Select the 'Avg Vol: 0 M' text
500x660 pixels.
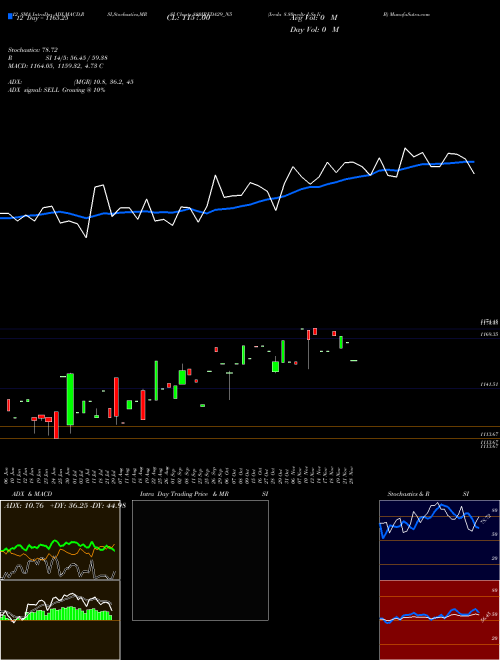313,18
